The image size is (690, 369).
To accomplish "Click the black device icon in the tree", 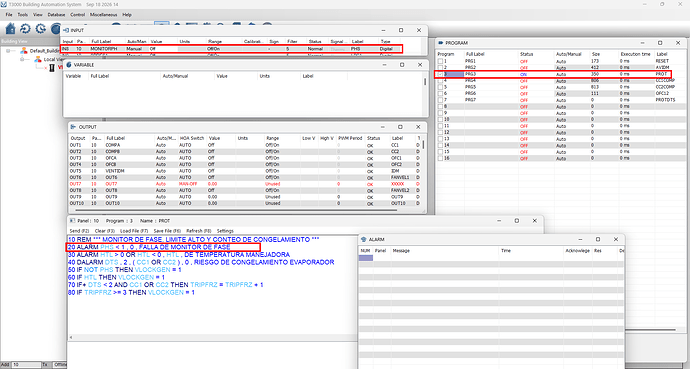I will 52,68.
